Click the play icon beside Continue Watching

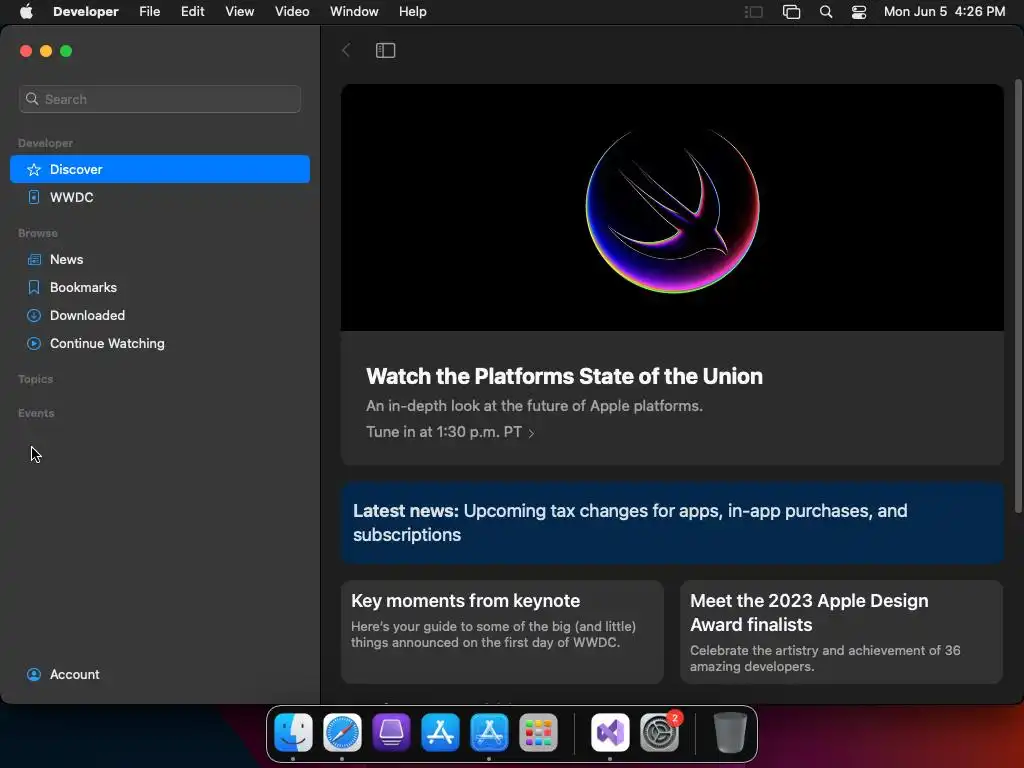pos(34,344)
